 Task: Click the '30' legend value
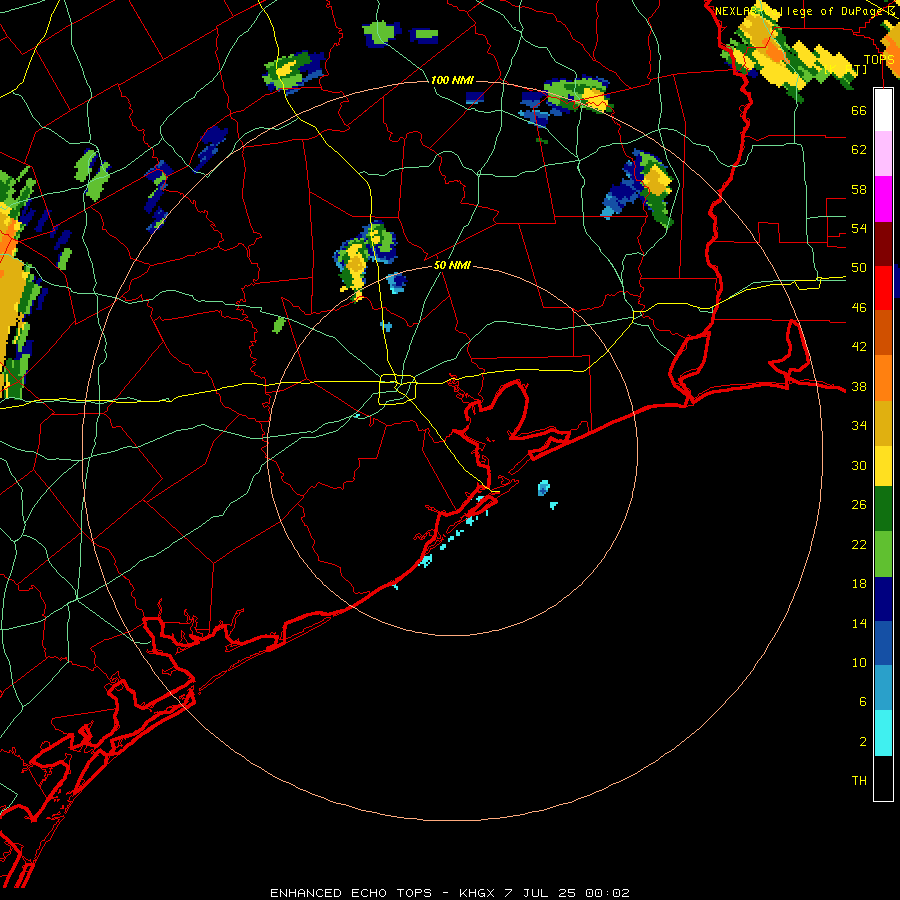pos(859,465)
